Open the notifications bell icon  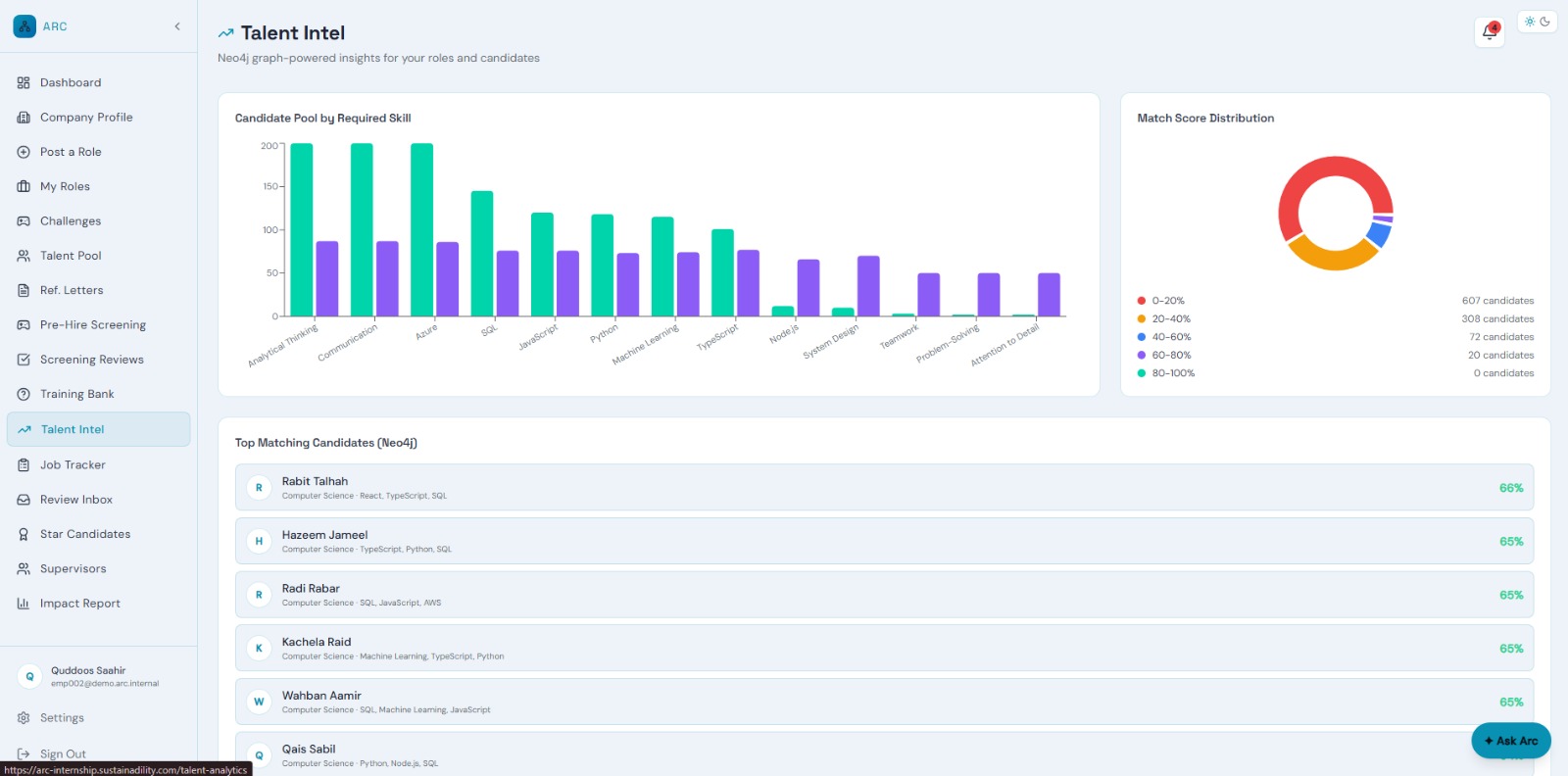pyautogui.click(x=1490, y=31)
